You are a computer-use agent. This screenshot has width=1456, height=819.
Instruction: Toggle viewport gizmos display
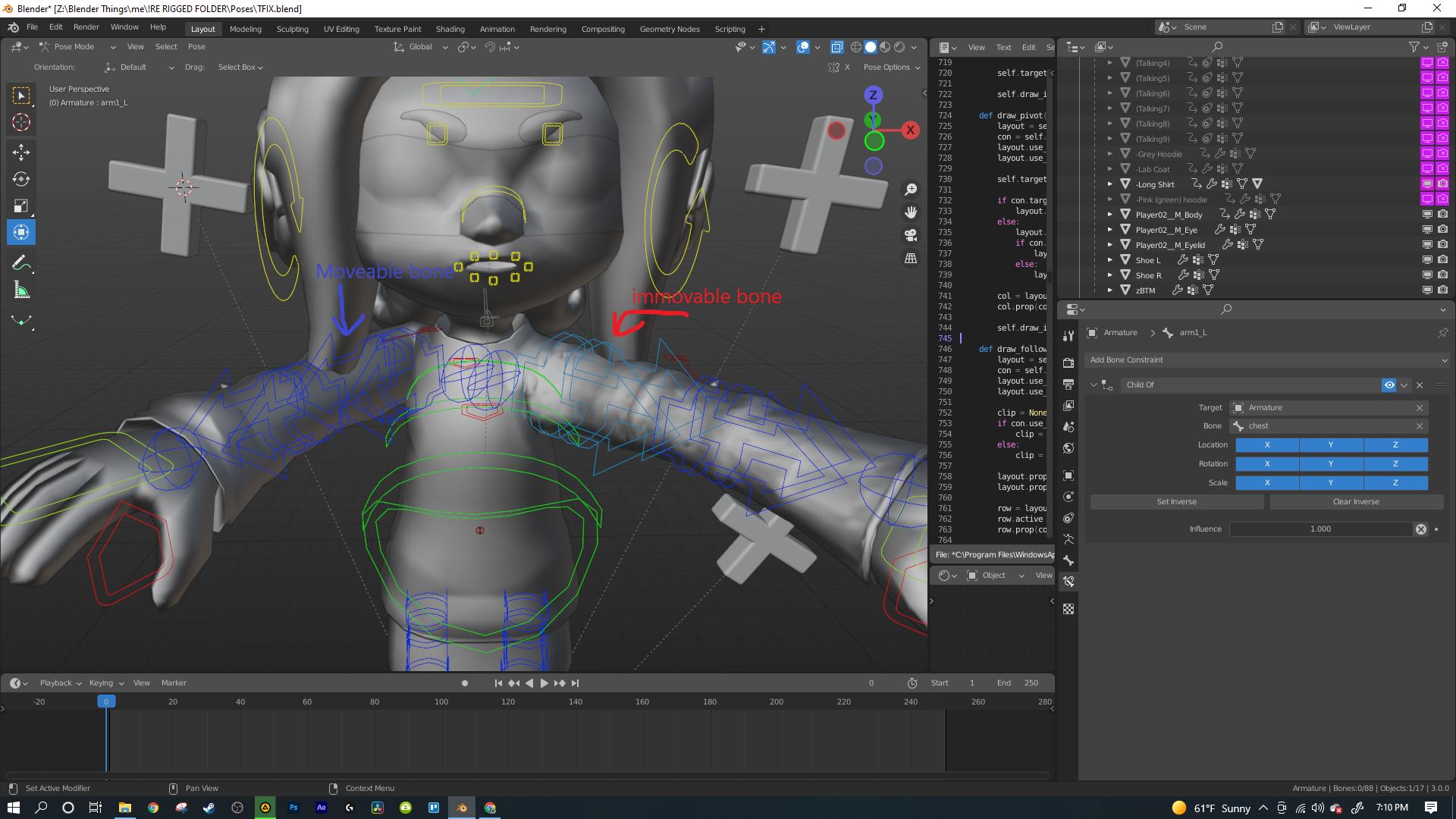click(x=768, y=47)
